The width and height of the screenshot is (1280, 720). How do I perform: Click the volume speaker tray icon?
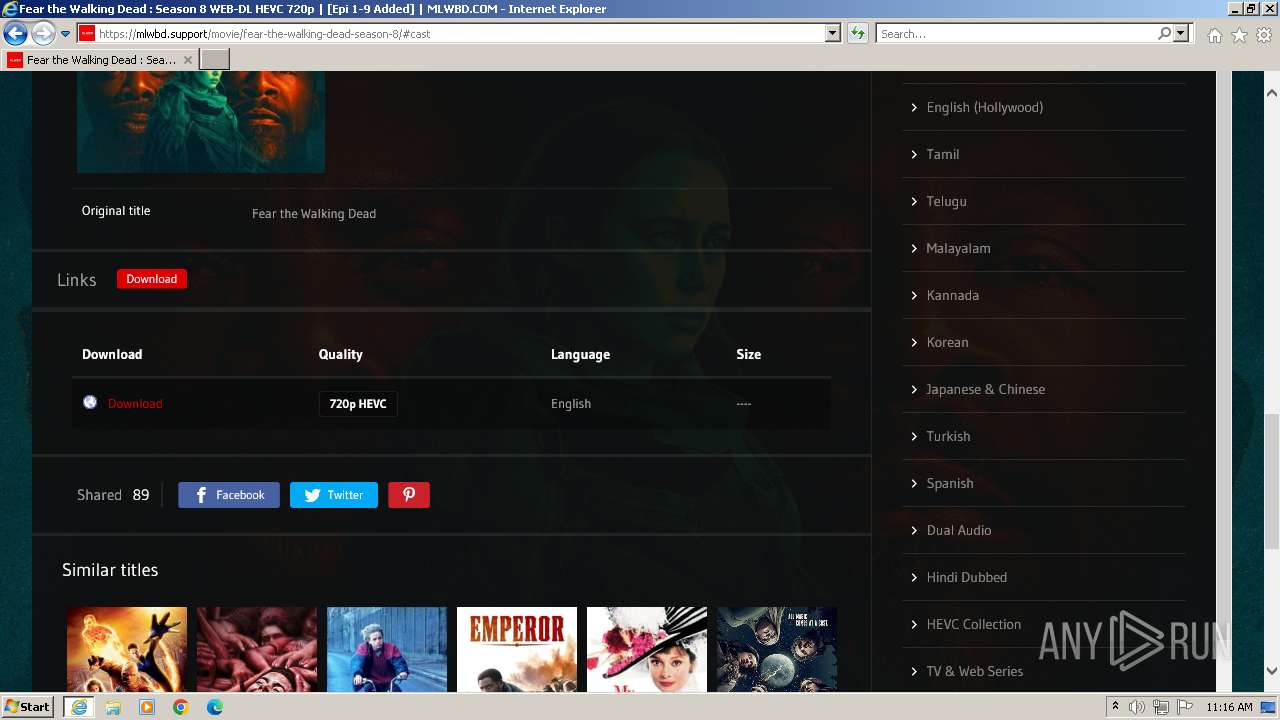pyautogui.click(x=1137, y=707)
